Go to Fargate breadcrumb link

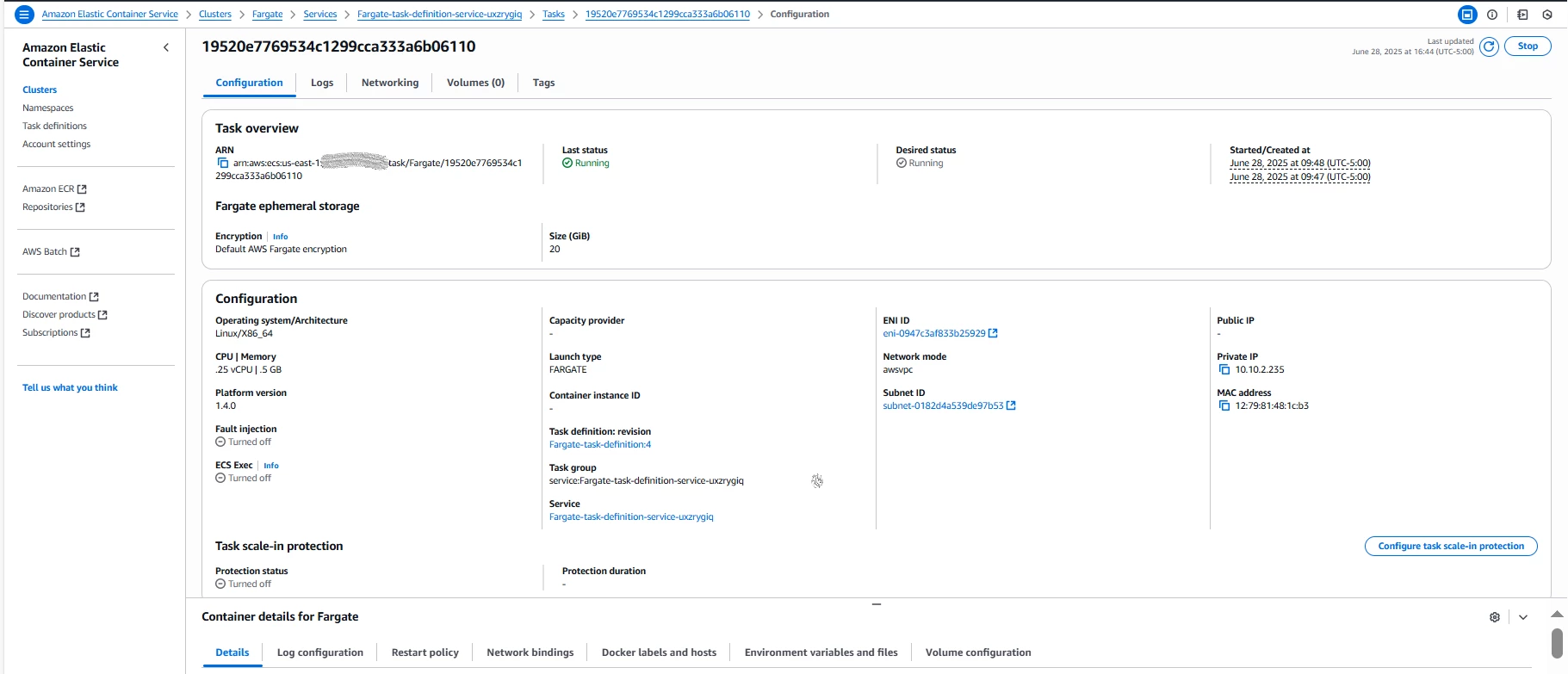coord(268,15)
